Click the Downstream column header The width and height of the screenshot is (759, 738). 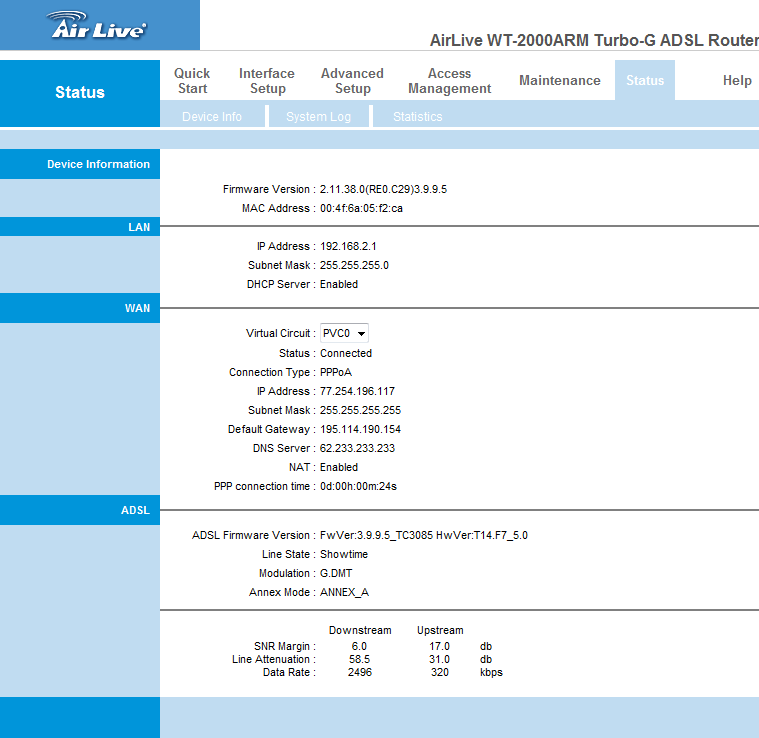pos(360,631)
